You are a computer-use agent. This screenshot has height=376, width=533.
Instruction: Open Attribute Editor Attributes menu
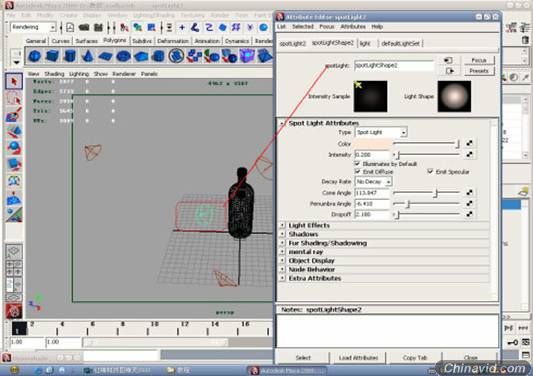(x=353, y=27)
